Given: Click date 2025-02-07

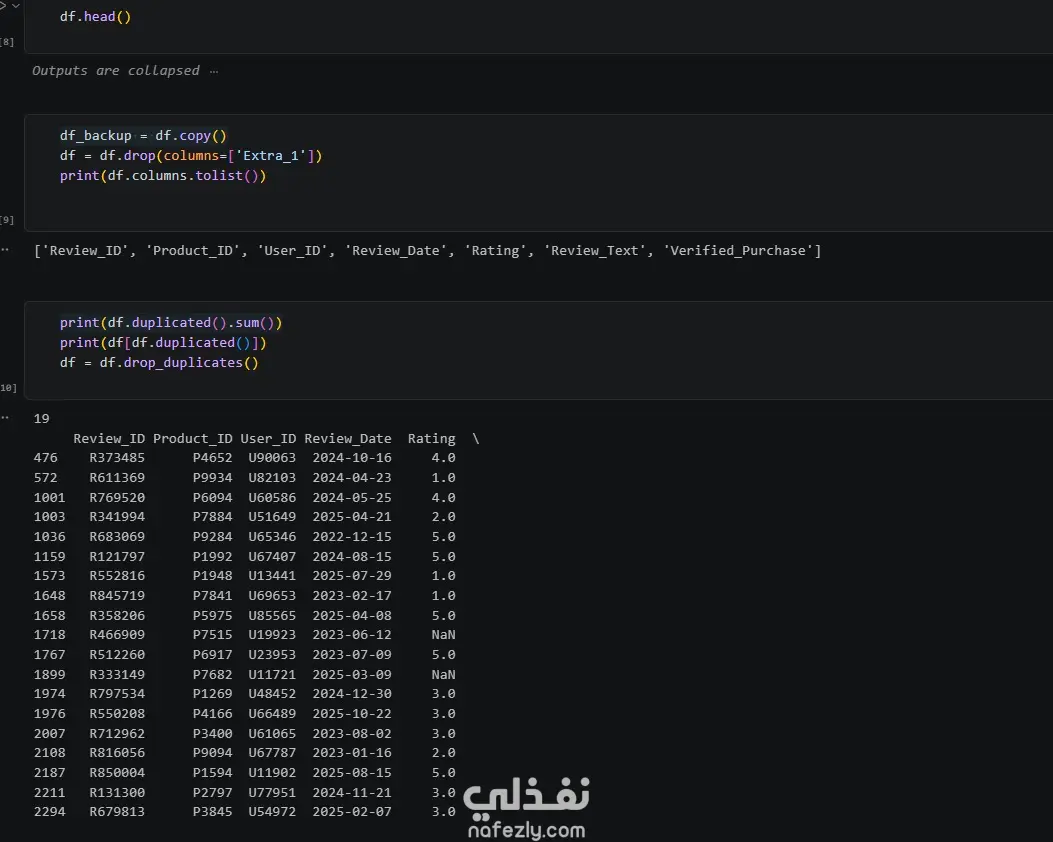Looking at the screenshot, I should pos(352,812).
